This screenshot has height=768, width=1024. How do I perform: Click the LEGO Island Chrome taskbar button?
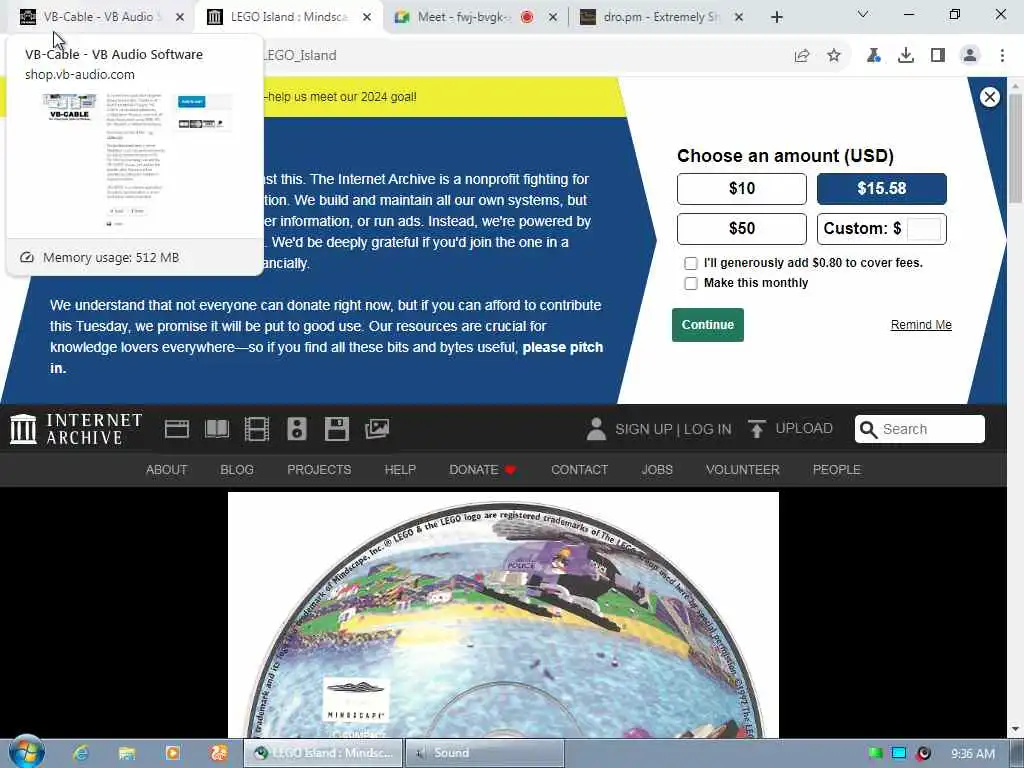coord(323,753)
